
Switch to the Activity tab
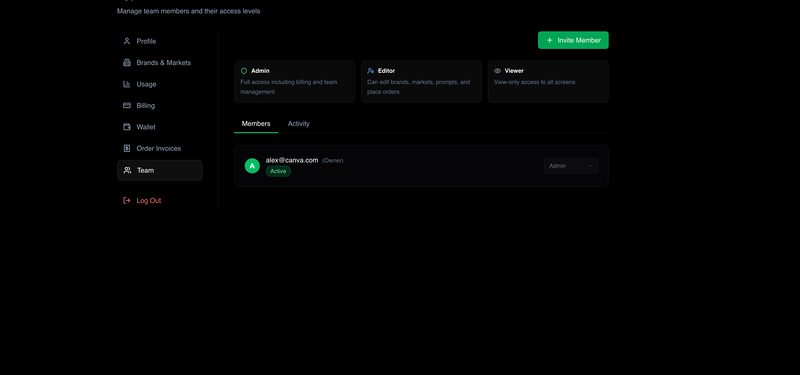[x=298, y=124]
